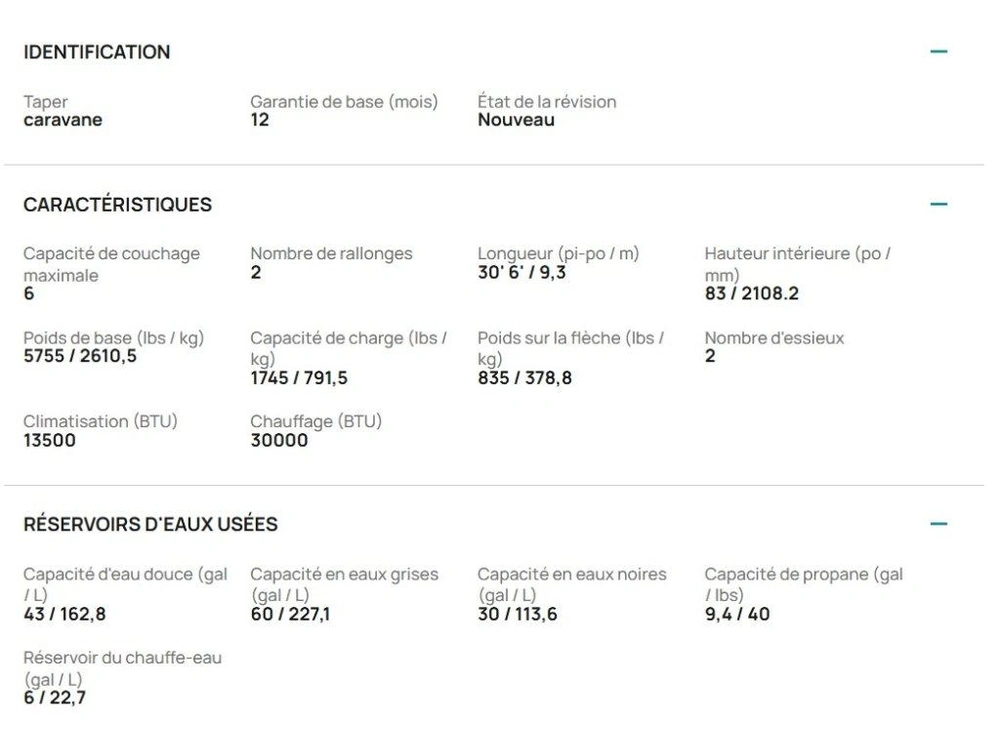Viewport: 1000px width, 750px height.
Task: Select the "caravane" type value
Action: (63, 120)
